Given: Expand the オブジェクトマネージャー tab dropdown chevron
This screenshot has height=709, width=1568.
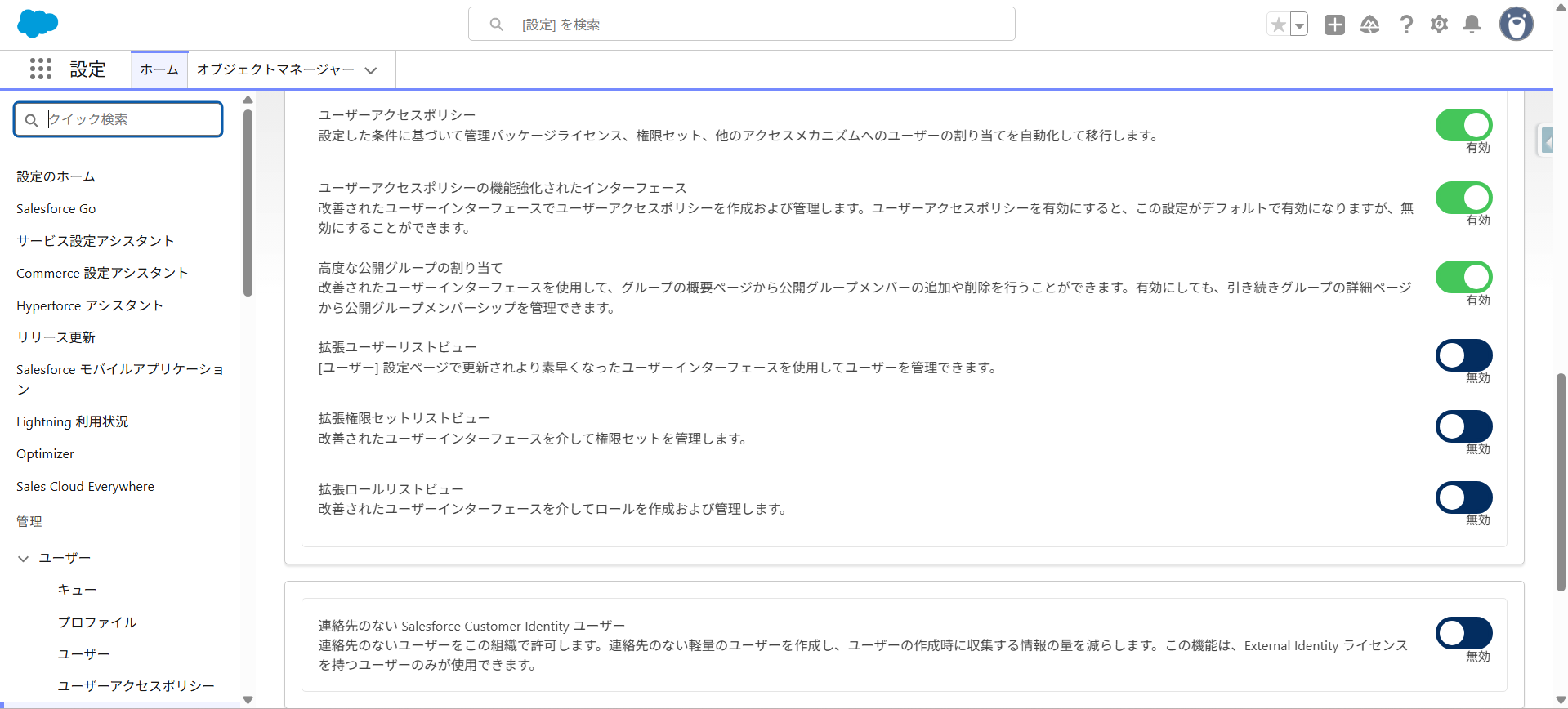Looking at the screenshot, I should pos(371,70).
